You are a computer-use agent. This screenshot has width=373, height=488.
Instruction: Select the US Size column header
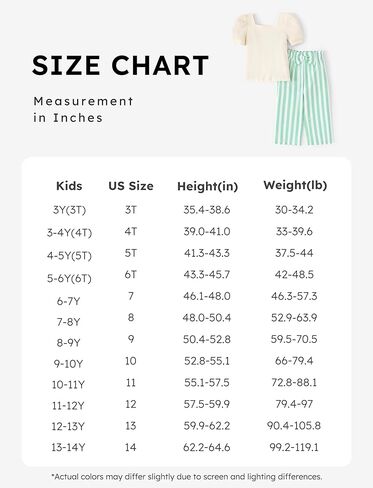pyautogui.click(x=131, y=186)
